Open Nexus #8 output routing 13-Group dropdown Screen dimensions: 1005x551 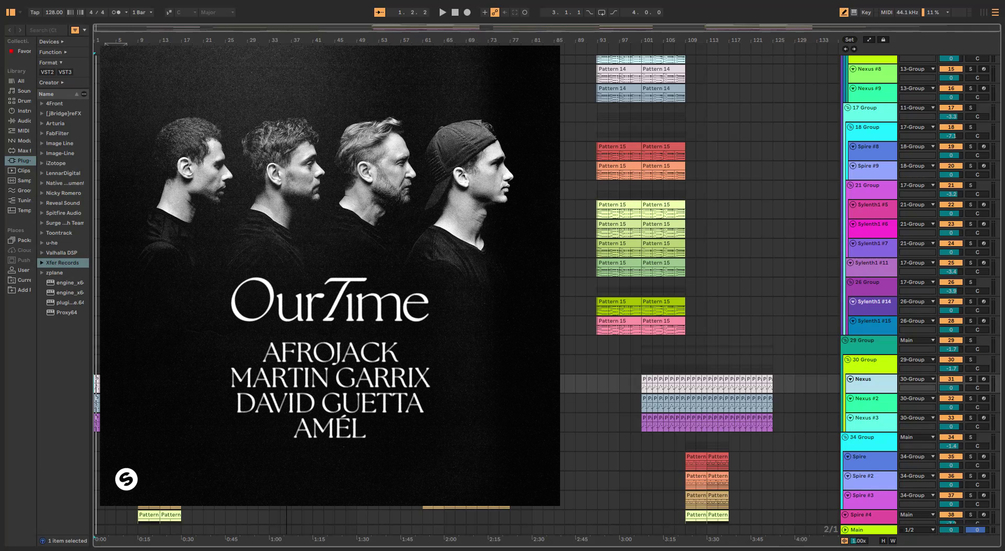pyautogui.click(x=917, y=69)
